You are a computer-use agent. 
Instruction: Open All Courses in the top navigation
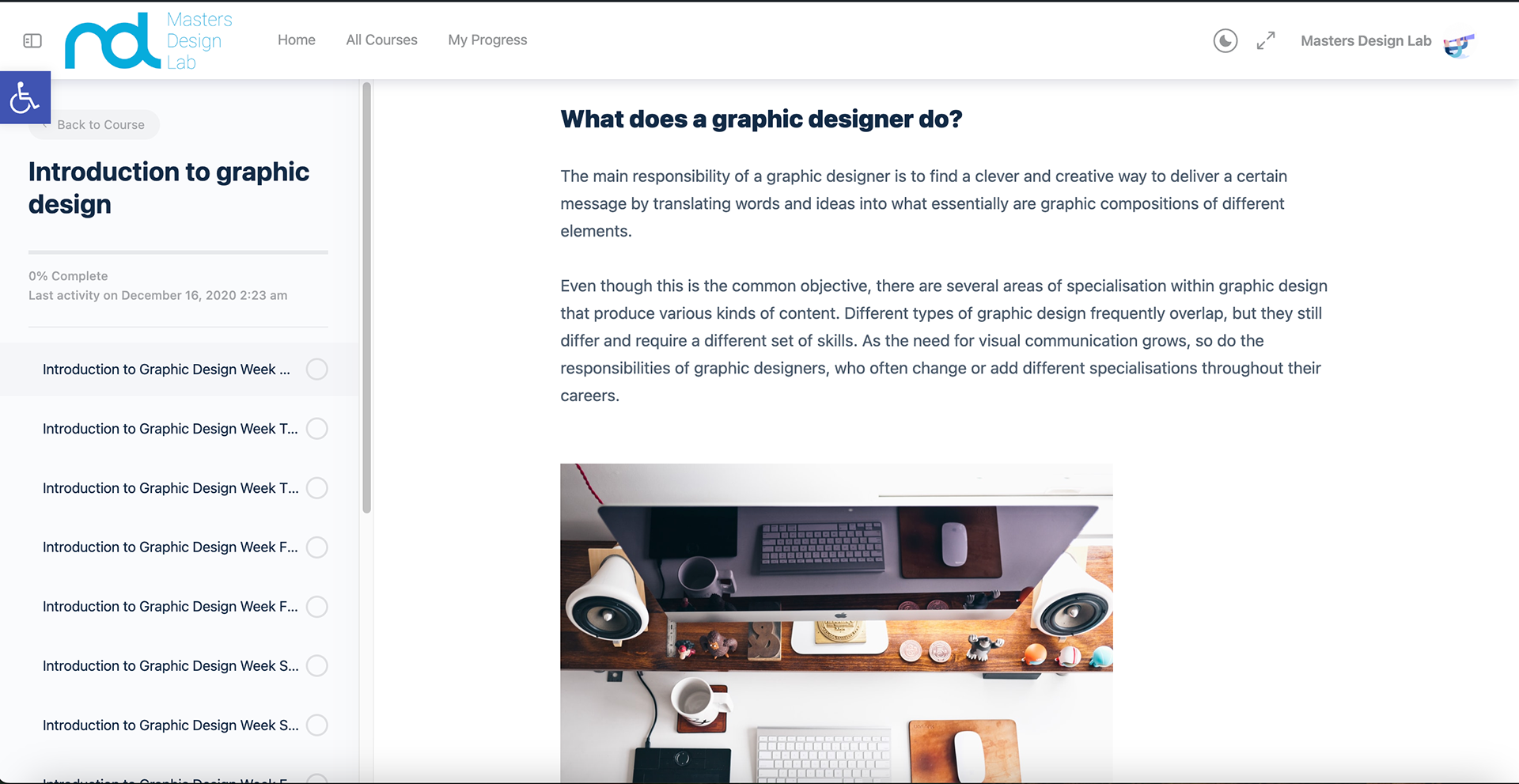[x=381, y=40]
